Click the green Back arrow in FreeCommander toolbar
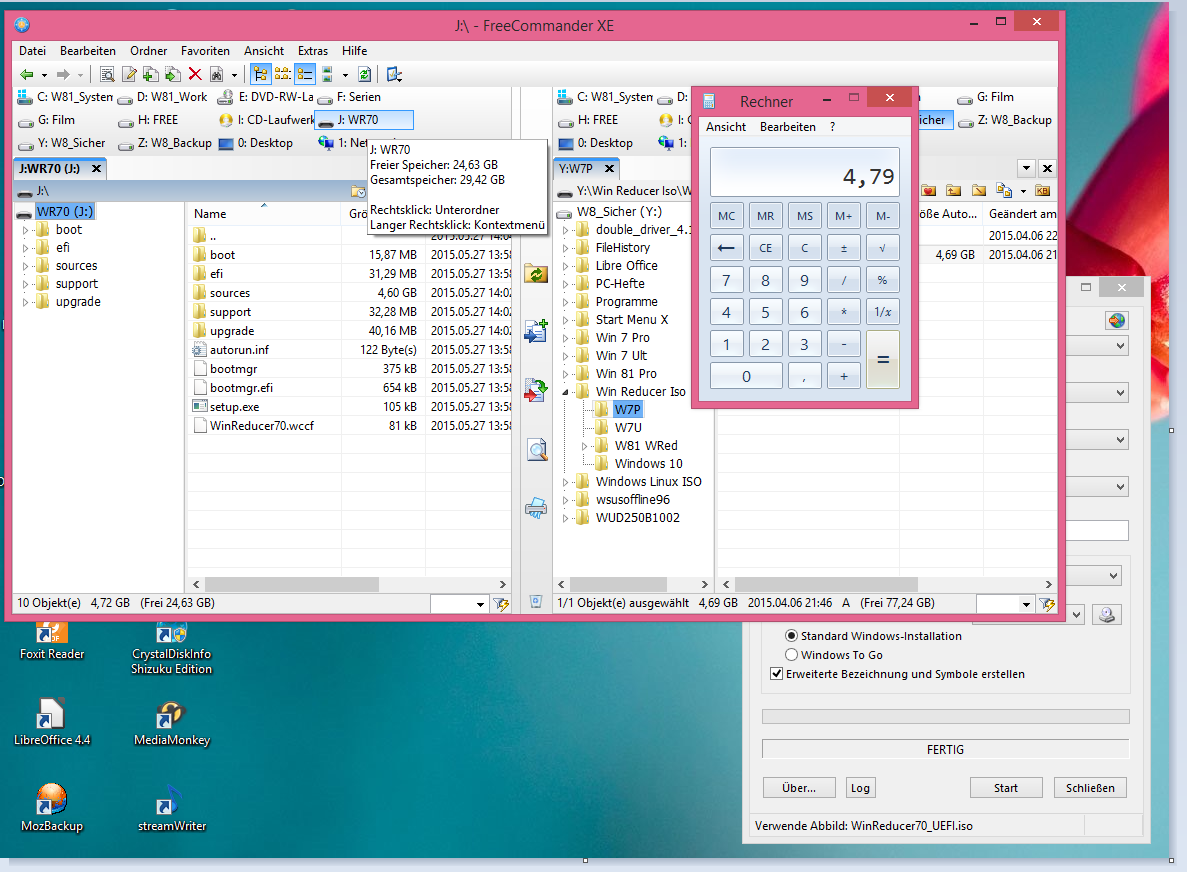Viewport: 1187px width, 872px height. (27, 74)
